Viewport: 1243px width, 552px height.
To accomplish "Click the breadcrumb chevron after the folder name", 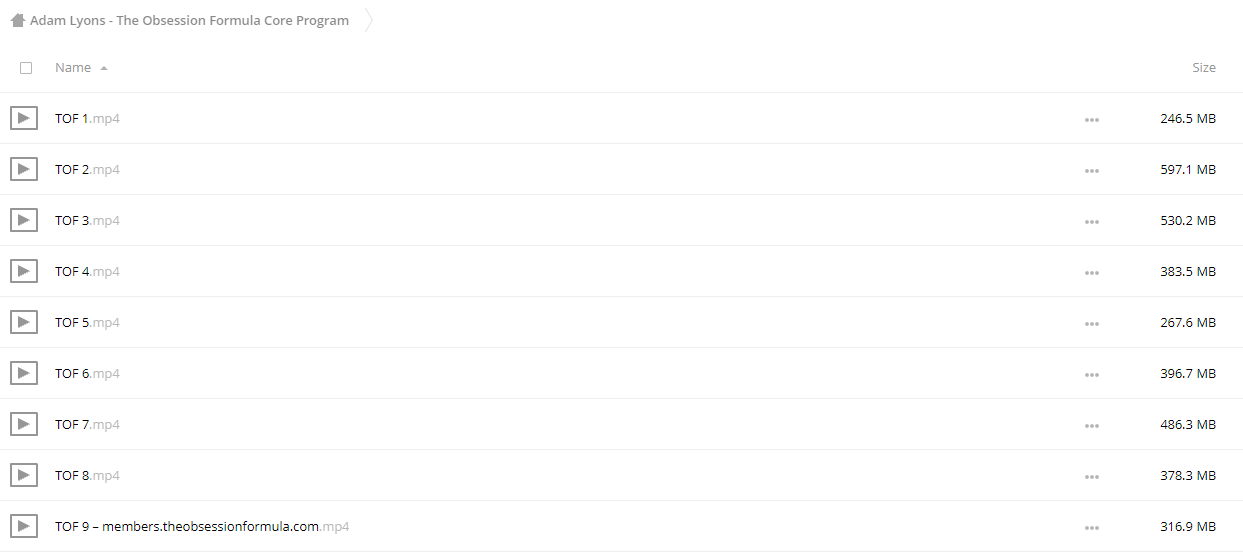I will pos(368,20).
